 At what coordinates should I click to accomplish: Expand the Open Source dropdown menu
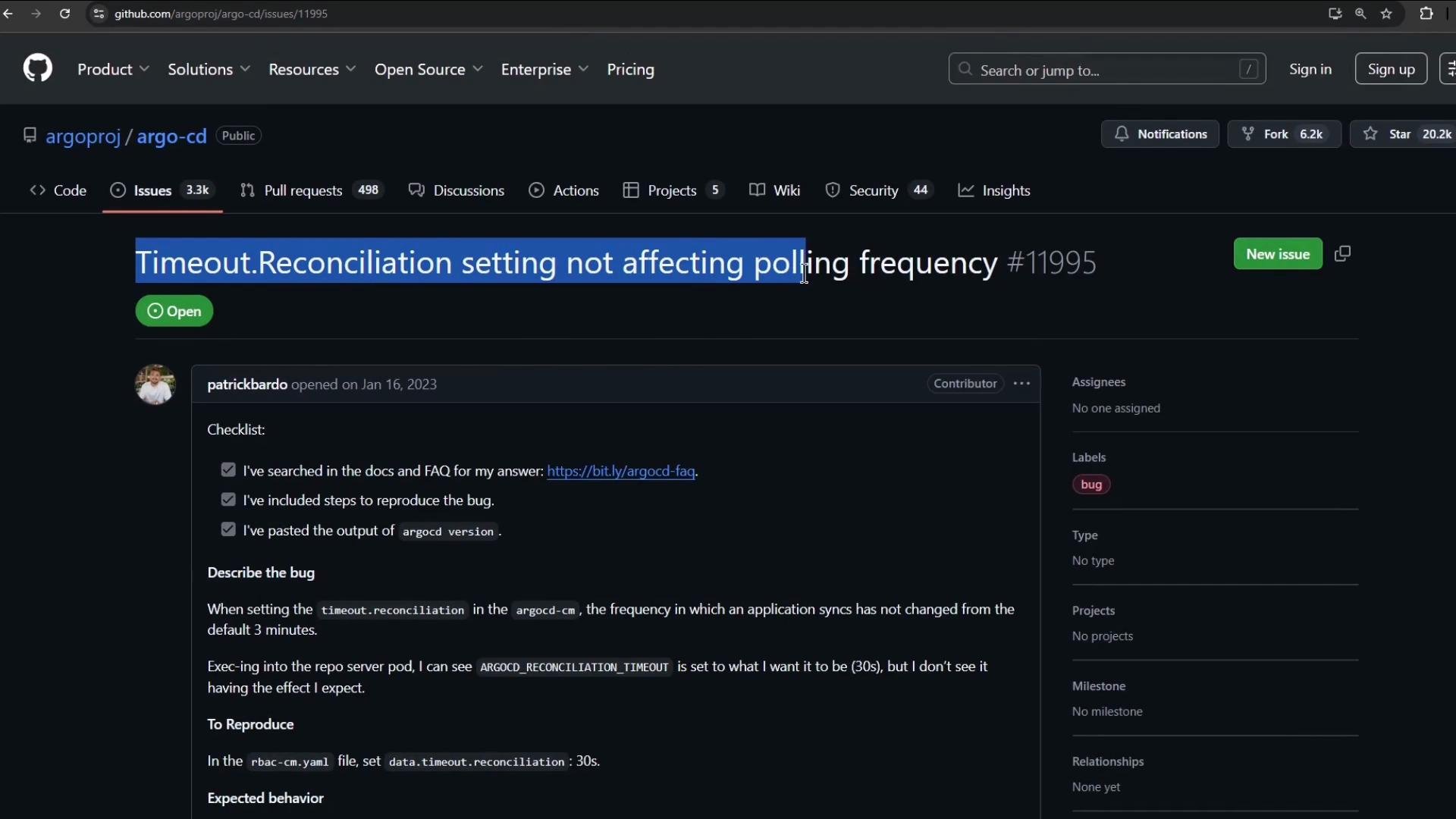click(428, 69)
